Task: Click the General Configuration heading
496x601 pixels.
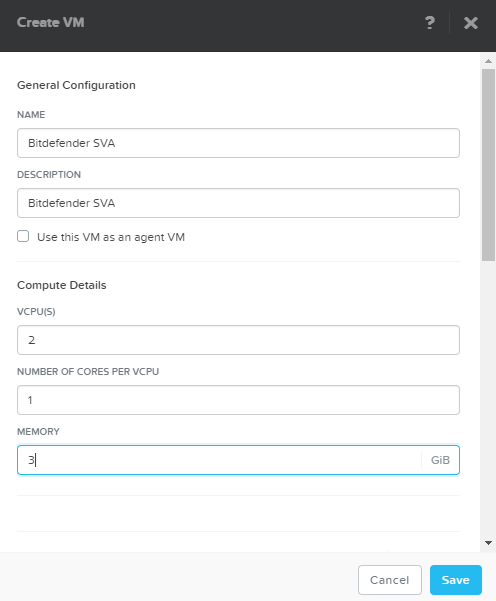Action: tap(76, 85)
